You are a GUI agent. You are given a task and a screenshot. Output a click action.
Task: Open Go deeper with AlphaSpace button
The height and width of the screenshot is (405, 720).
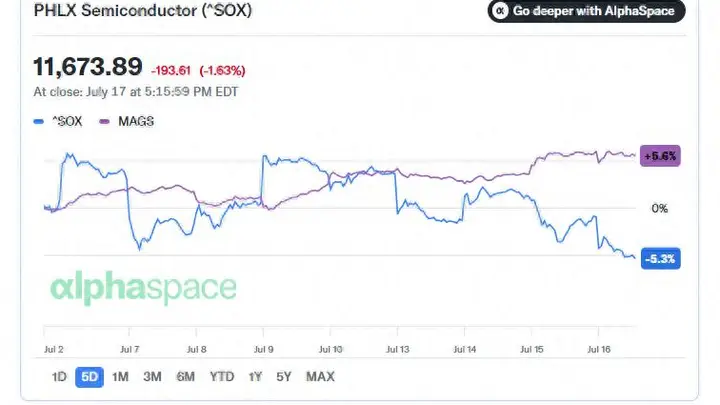(x=586, y=11)
